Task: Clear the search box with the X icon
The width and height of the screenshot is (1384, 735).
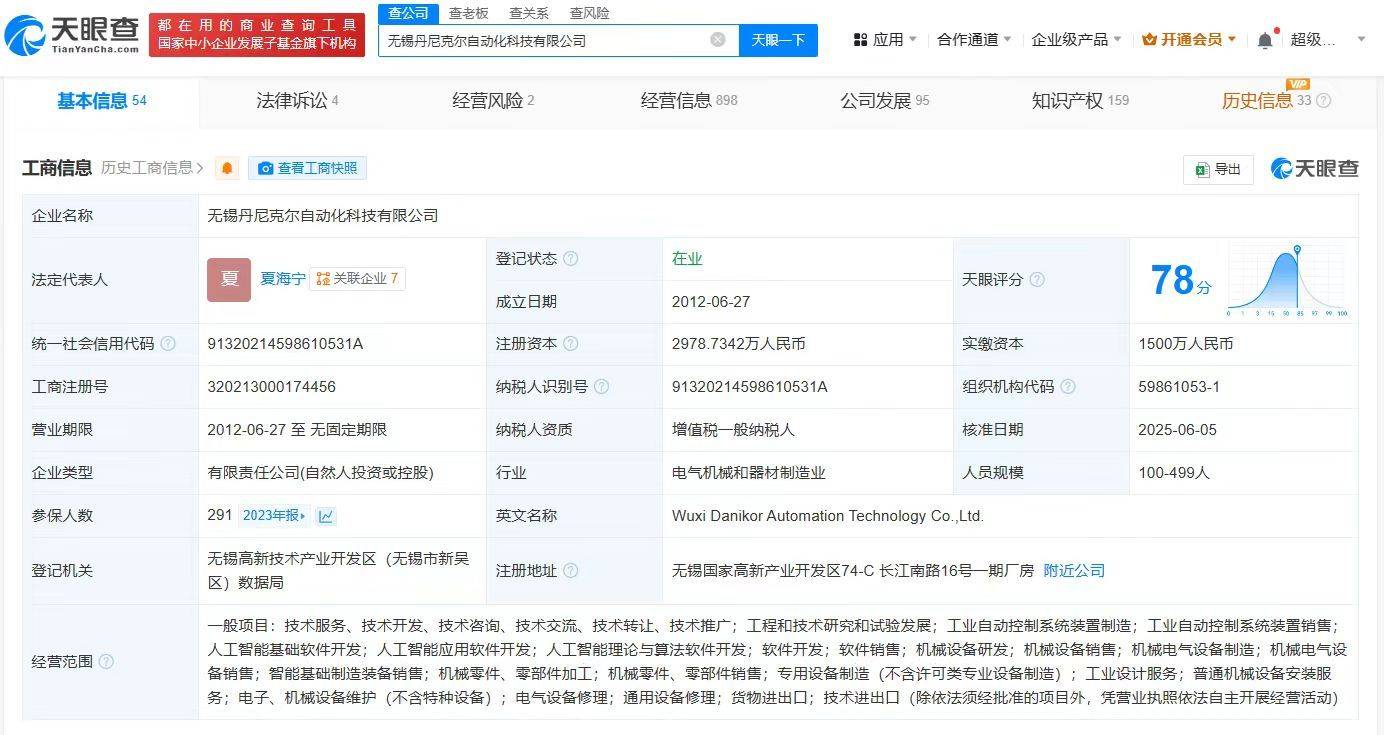Action: (x=718, y=40)
